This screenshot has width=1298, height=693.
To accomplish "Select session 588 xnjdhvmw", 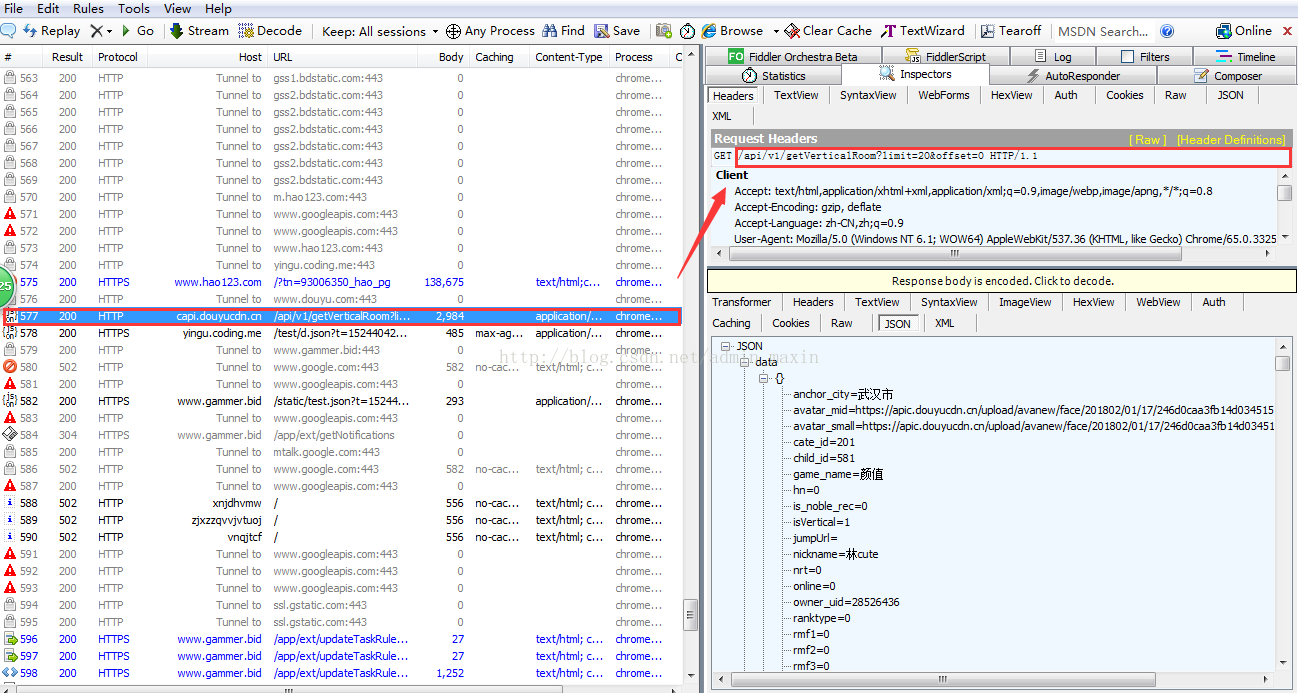I will (x=341, y=503).
